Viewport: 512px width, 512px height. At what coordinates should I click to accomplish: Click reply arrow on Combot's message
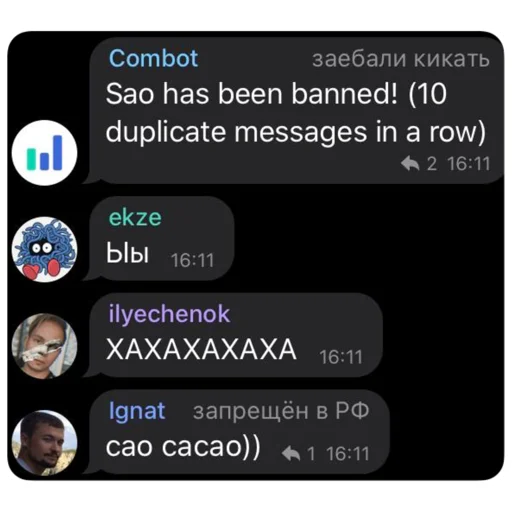(x=410, y=164)
